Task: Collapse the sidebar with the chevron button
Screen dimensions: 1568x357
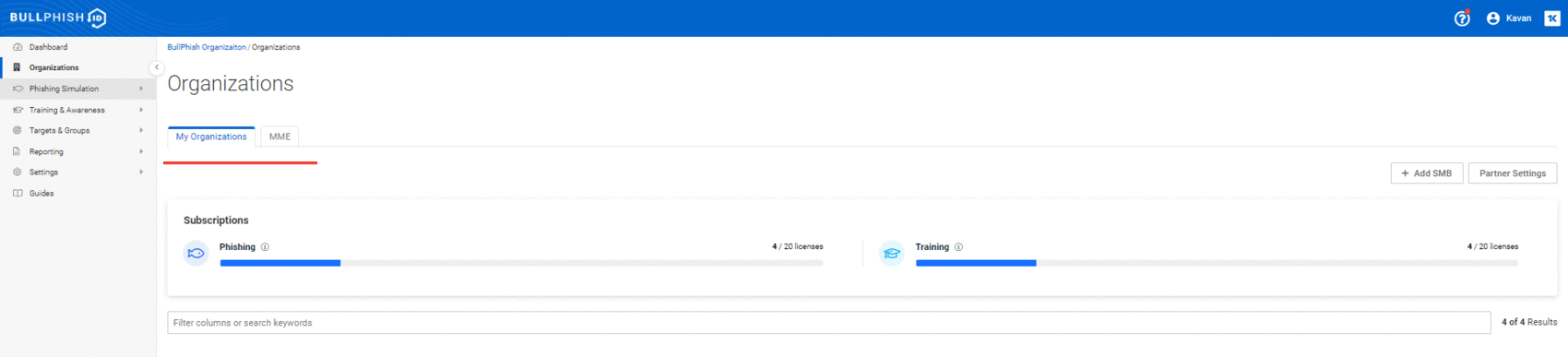Action: (156, 67)
